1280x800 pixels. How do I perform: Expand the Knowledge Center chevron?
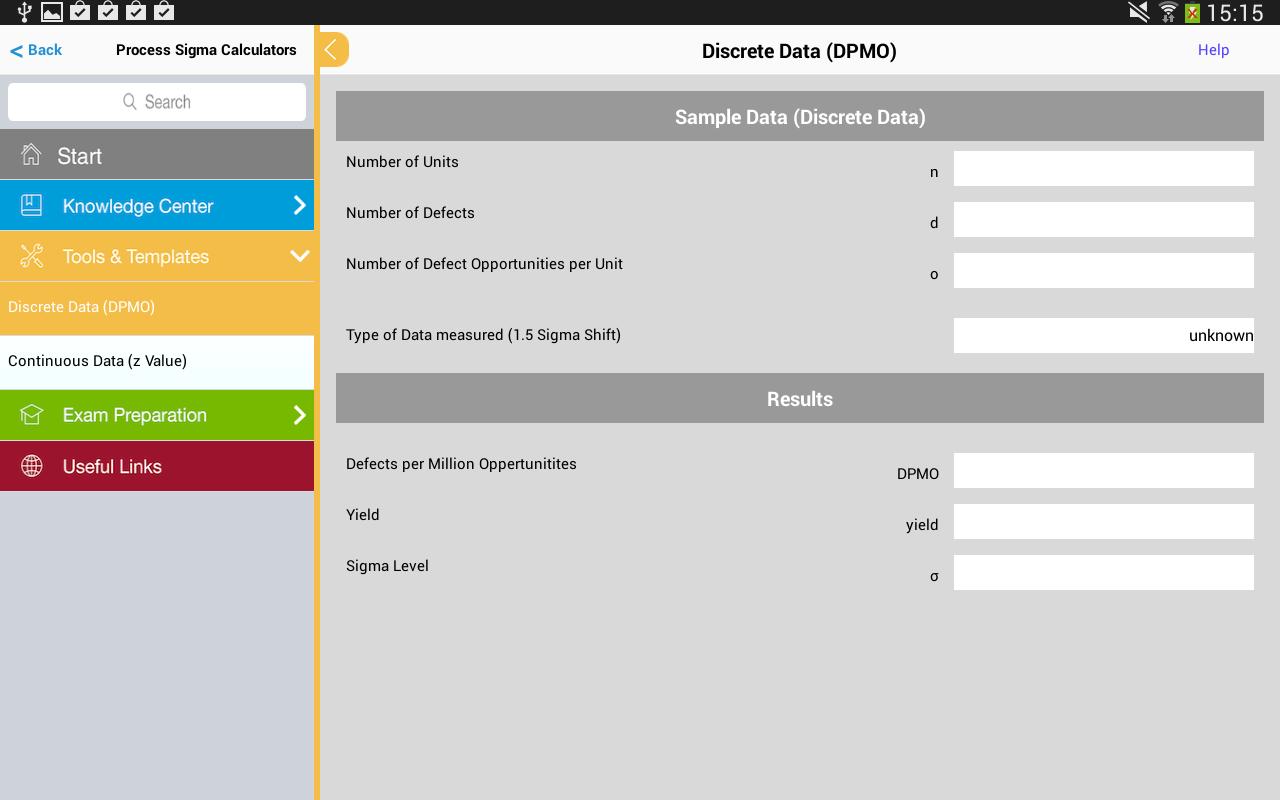click(299, 205)
